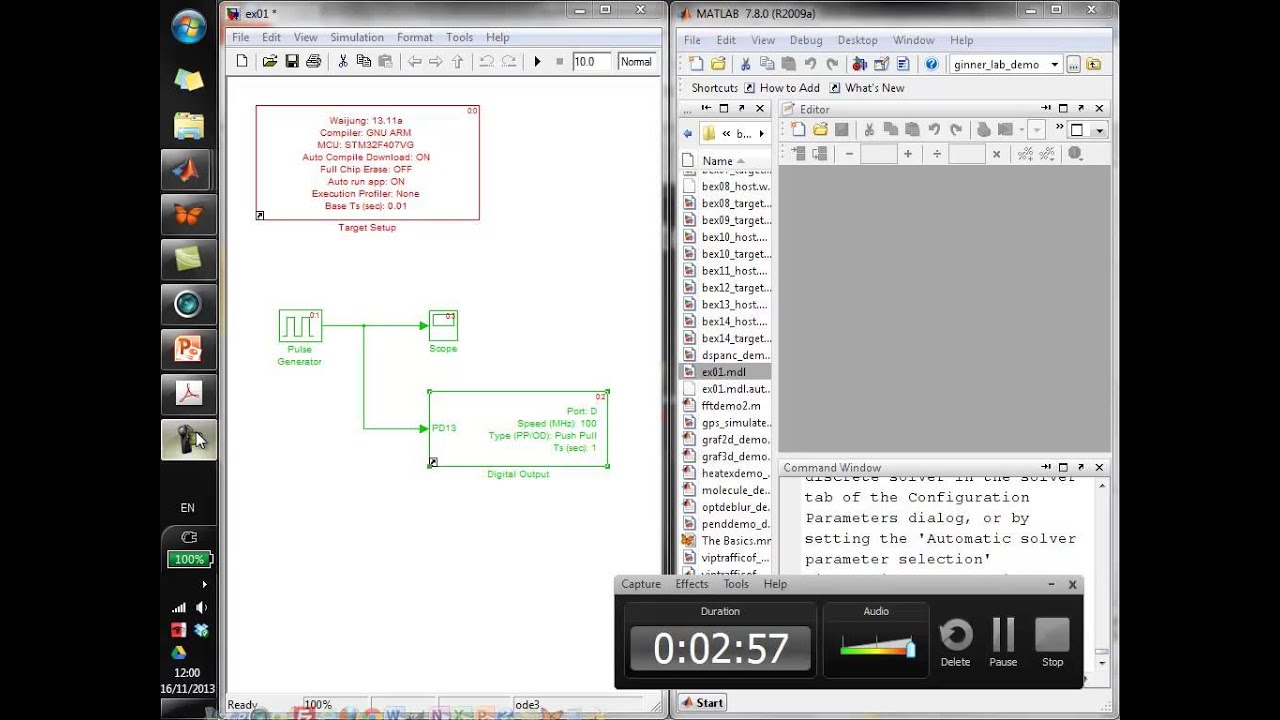
Task: Click New model icon in Simulink toolbar
Action: click(242, 62)
